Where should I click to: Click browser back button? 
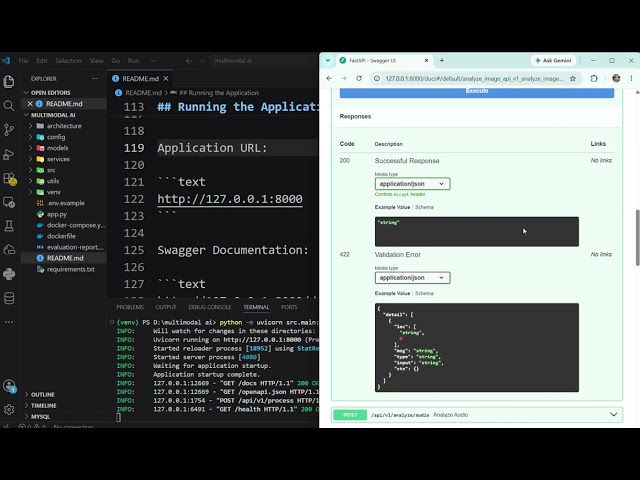coord(329,78)
